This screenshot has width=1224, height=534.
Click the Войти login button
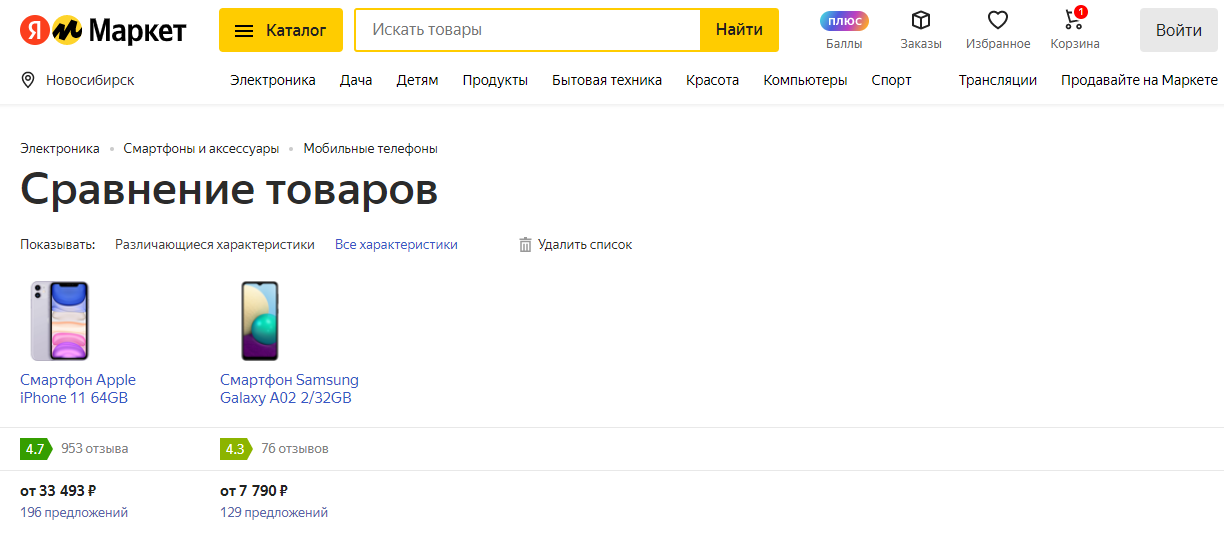(1178, 30)
